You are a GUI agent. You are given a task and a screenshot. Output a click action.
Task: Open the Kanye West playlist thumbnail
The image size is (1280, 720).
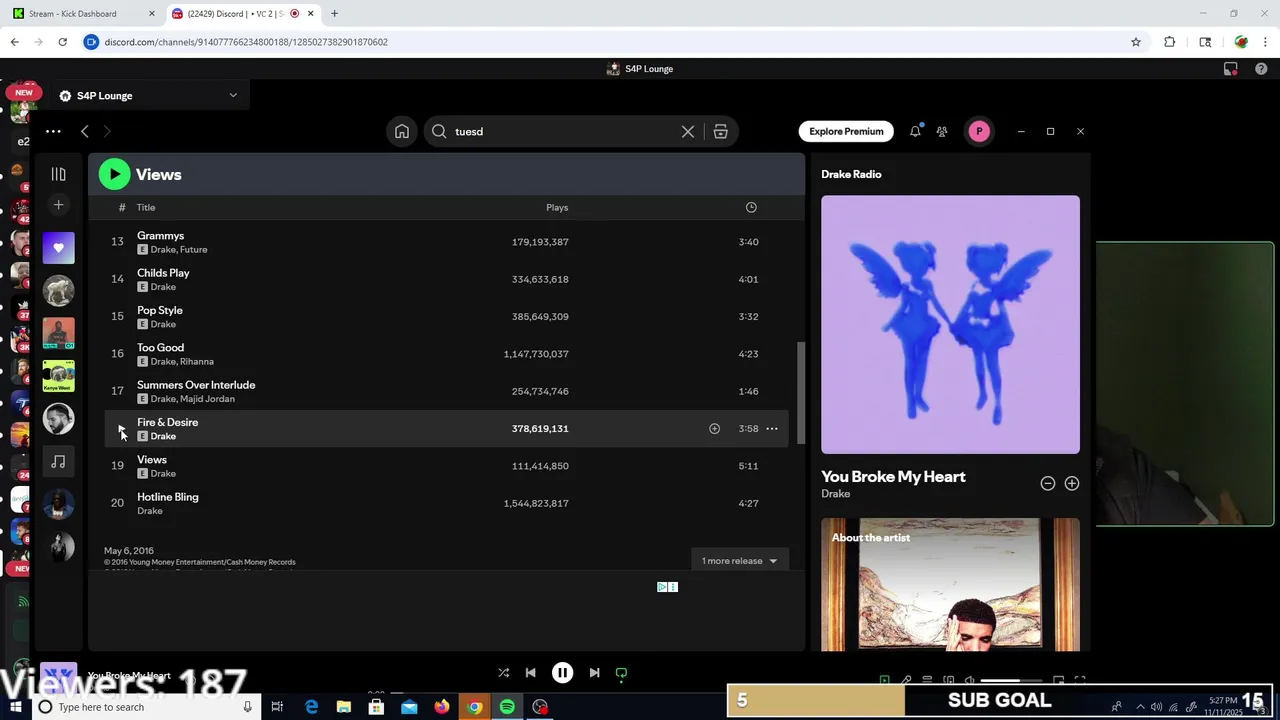point(58,376)
